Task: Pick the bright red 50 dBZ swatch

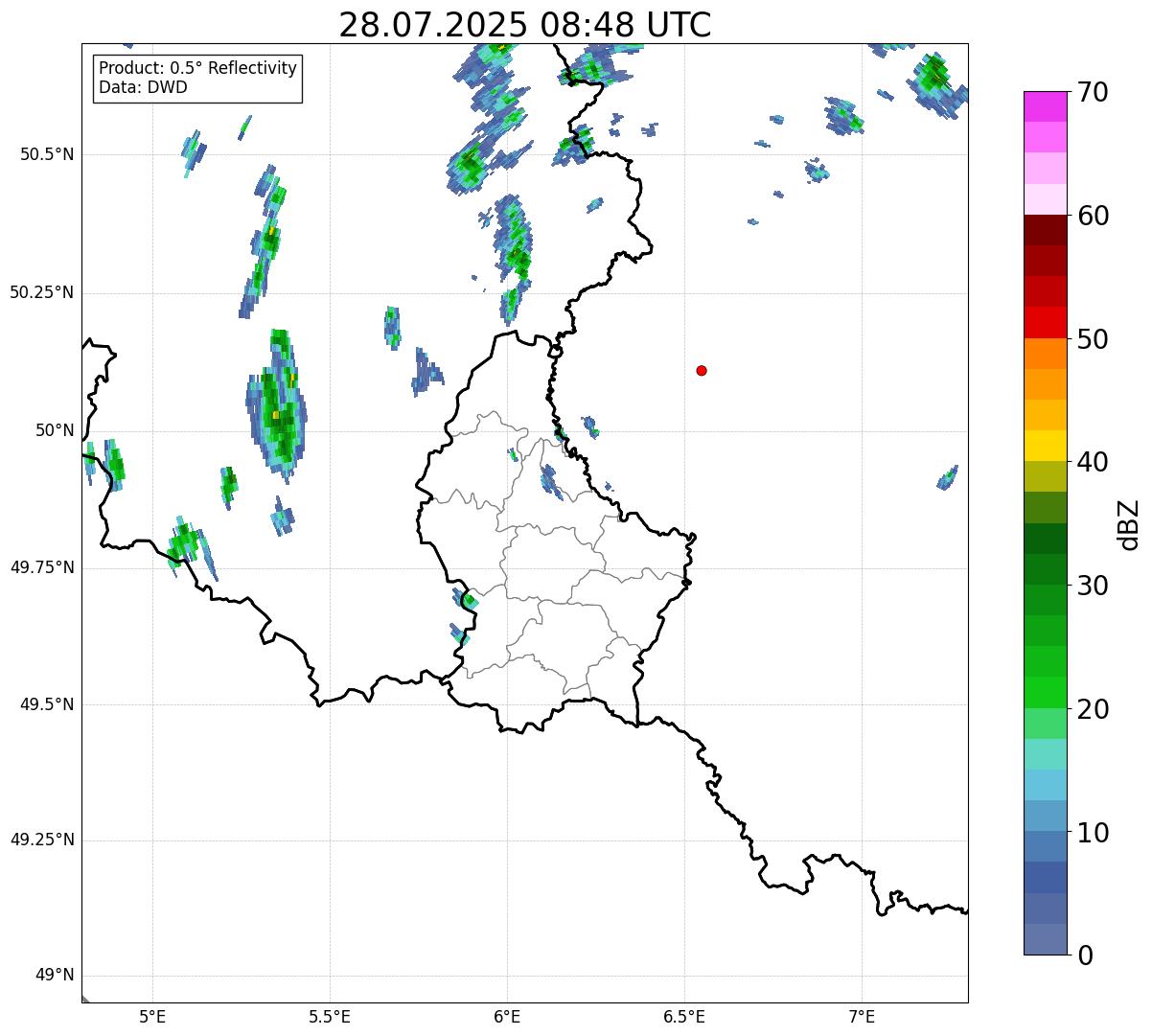Action: (1046, 322)
